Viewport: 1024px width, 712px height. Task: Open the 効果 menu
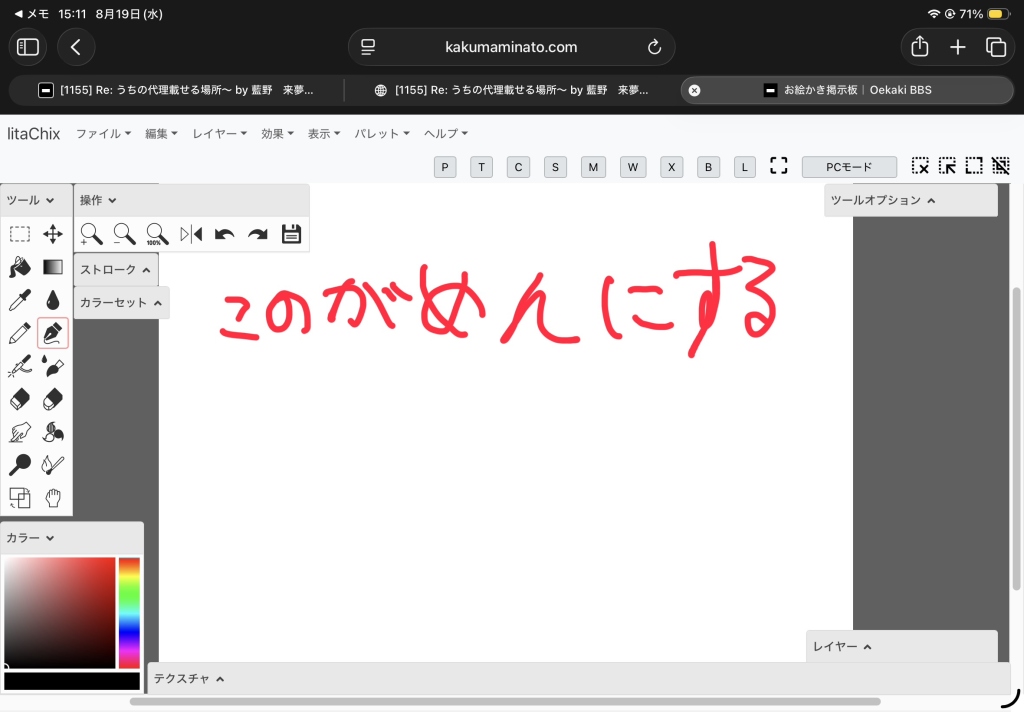tap(277, 133)
